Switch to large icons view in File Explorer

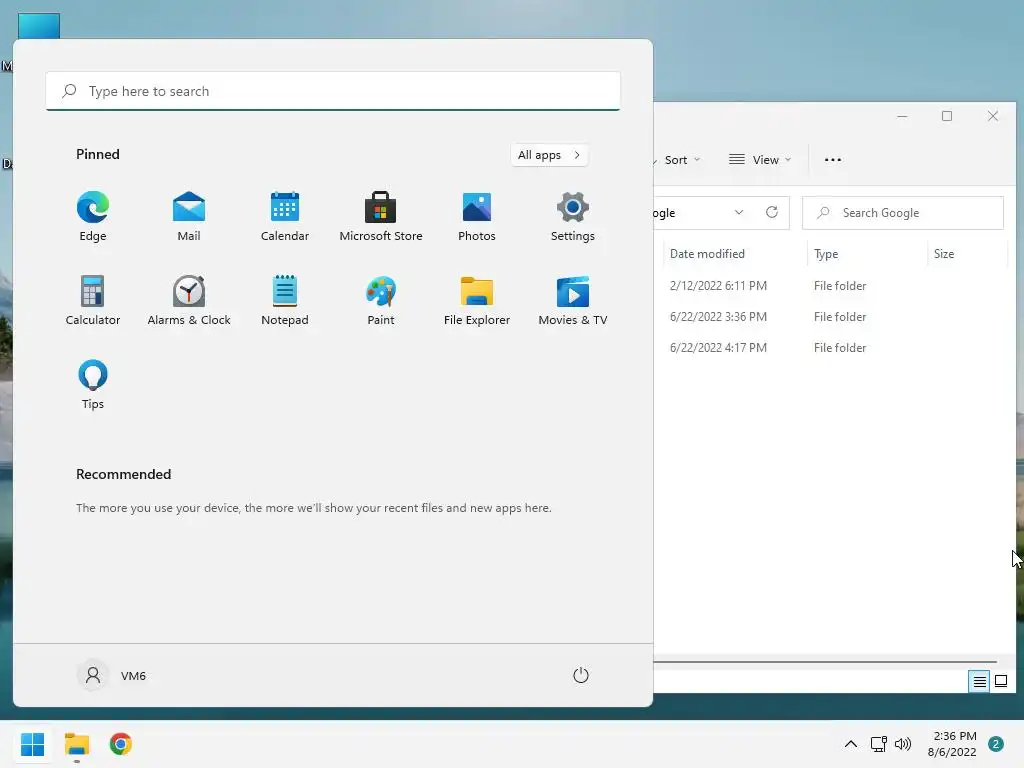pos(1000,681)
